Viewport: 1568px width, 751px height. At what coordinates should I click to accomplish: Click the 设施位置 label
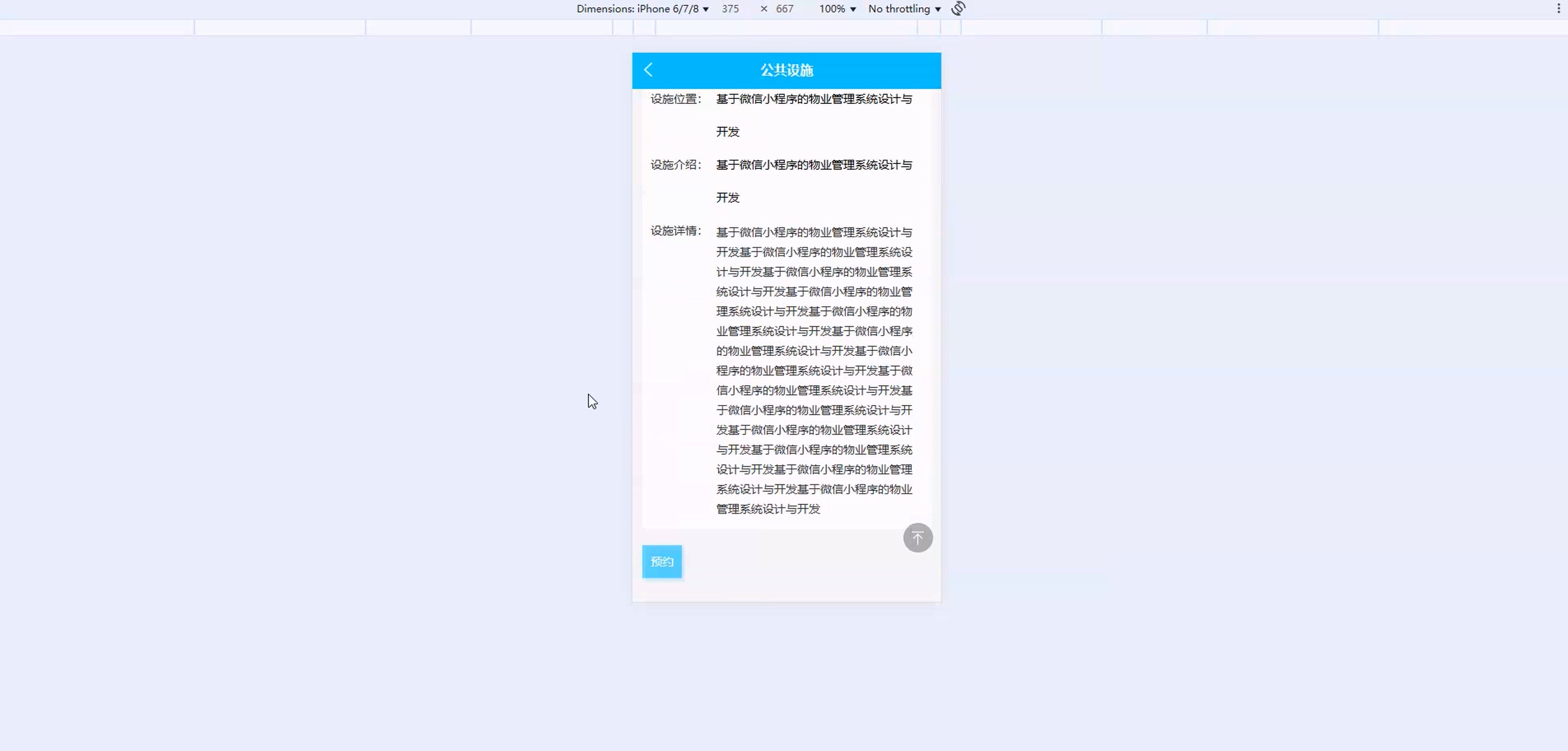click(x=675, y=99)
